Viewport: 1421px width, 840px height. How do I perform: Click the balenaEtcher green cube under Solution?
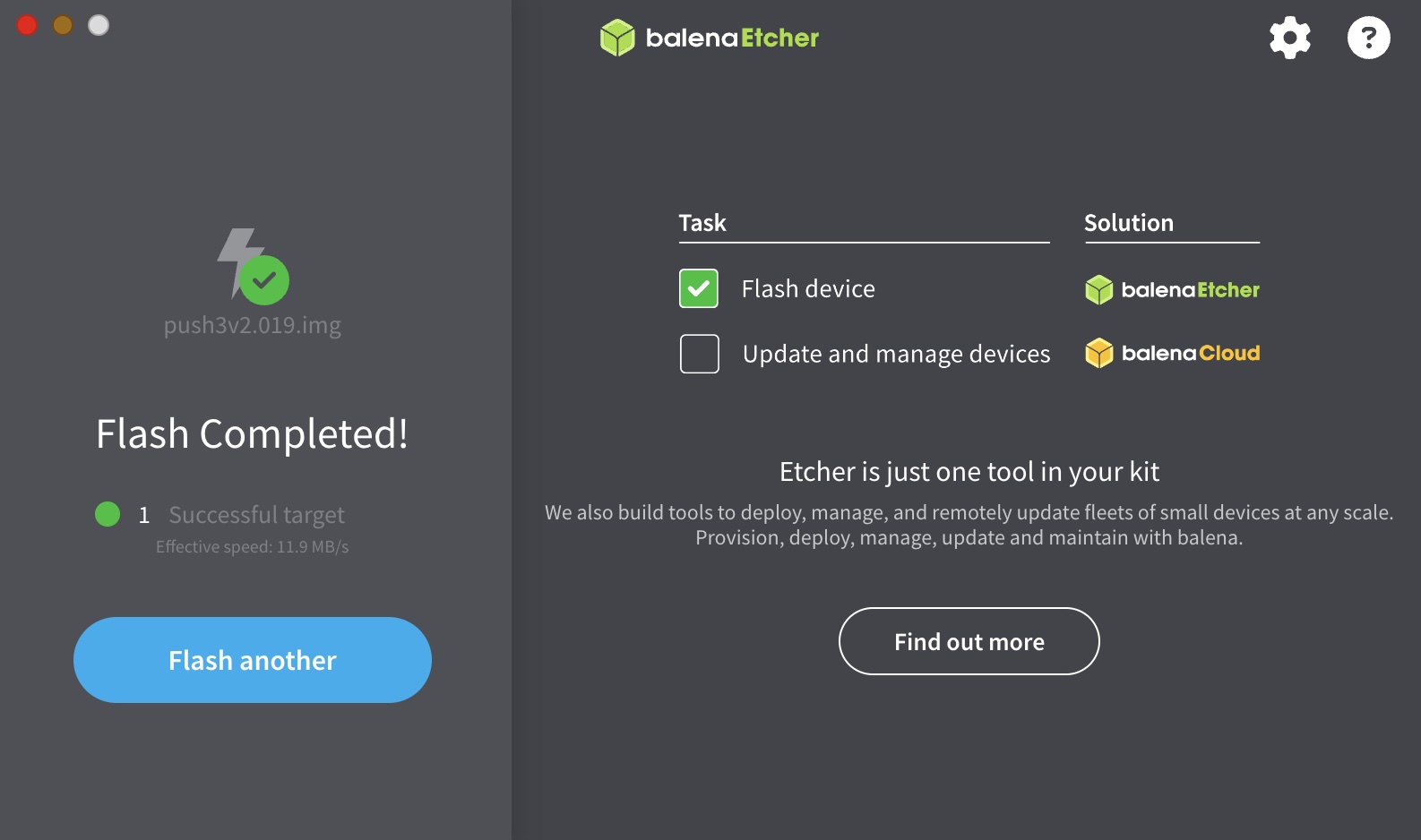pos(1098,290)
